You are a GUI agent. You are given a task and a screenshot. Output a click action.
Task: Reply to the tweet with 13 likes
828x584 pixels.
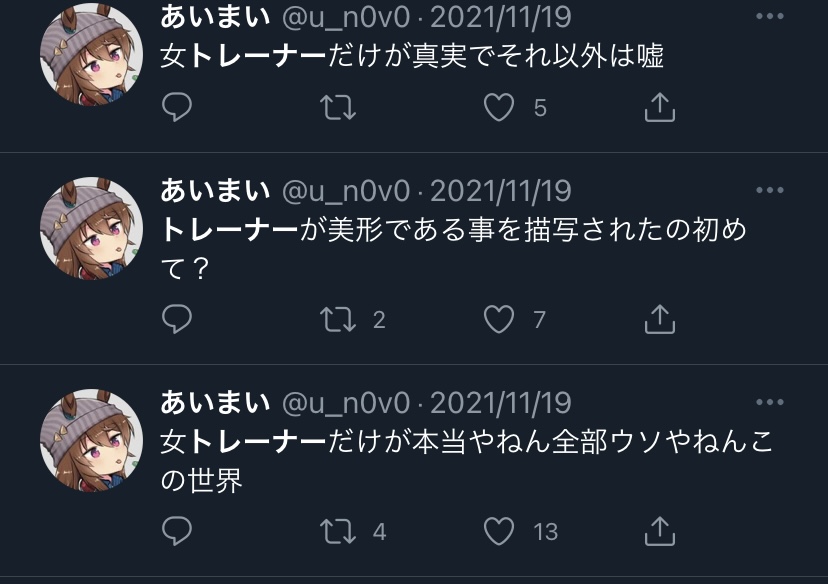point(176,531)
